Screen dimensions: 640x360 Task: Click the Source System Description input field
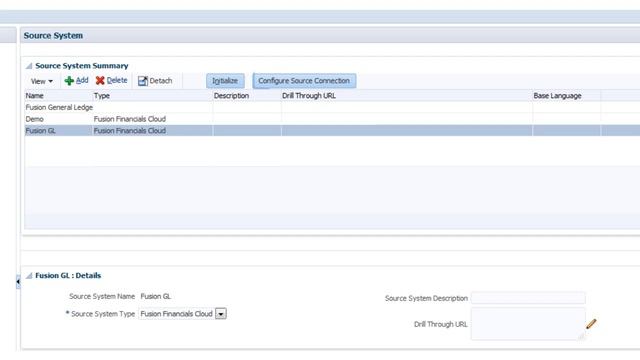[528, 298]
